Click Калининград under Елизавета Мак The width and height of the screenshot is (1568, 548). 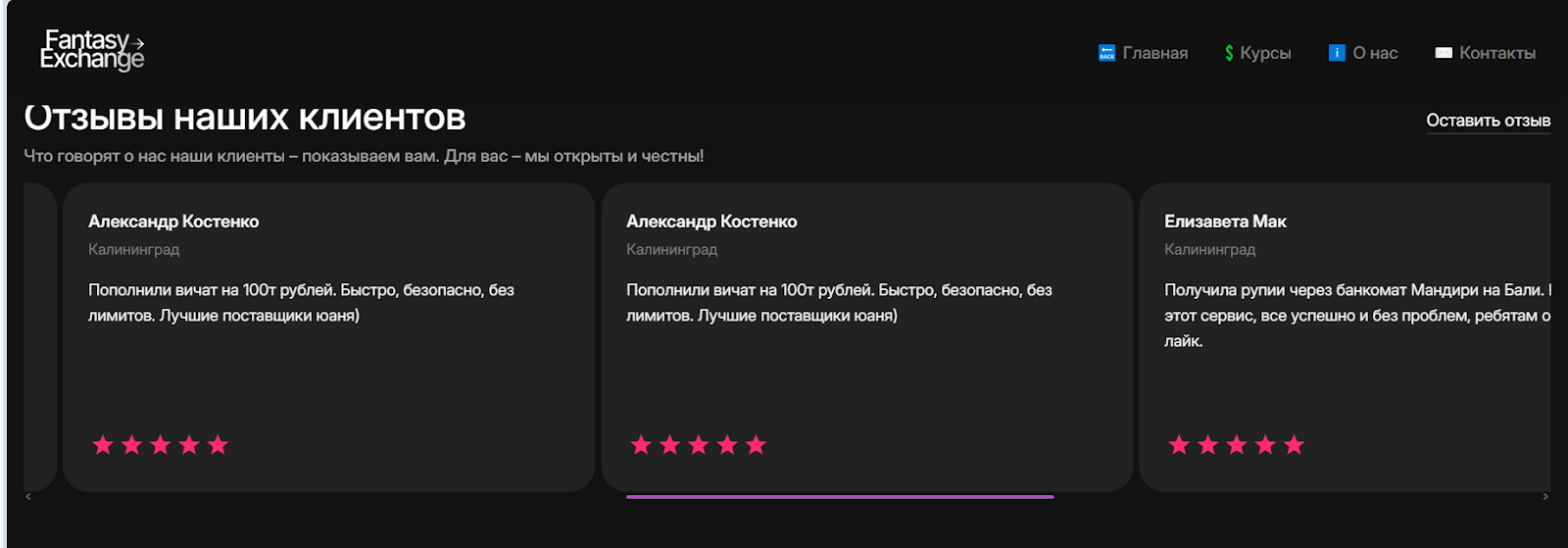(1209, 250)
